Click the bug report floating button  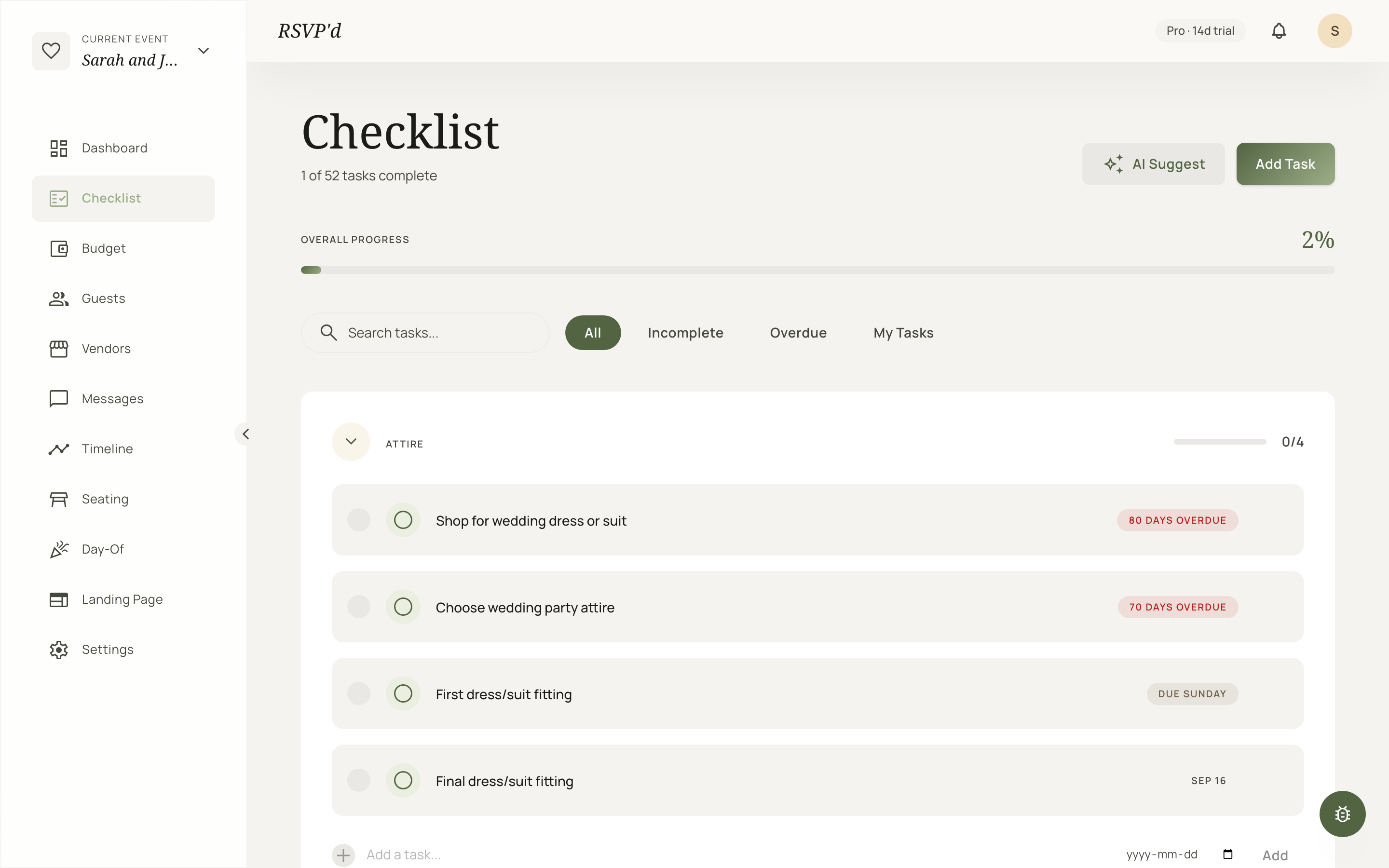click(1342, 814)
